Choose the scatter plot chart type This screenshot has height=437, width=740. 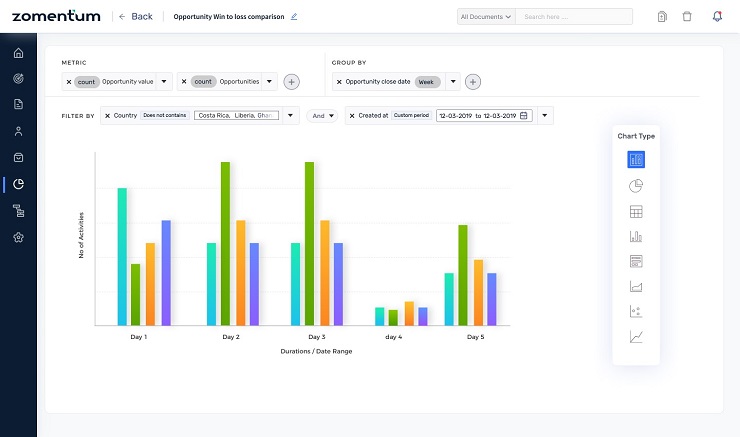click(636, 311)
